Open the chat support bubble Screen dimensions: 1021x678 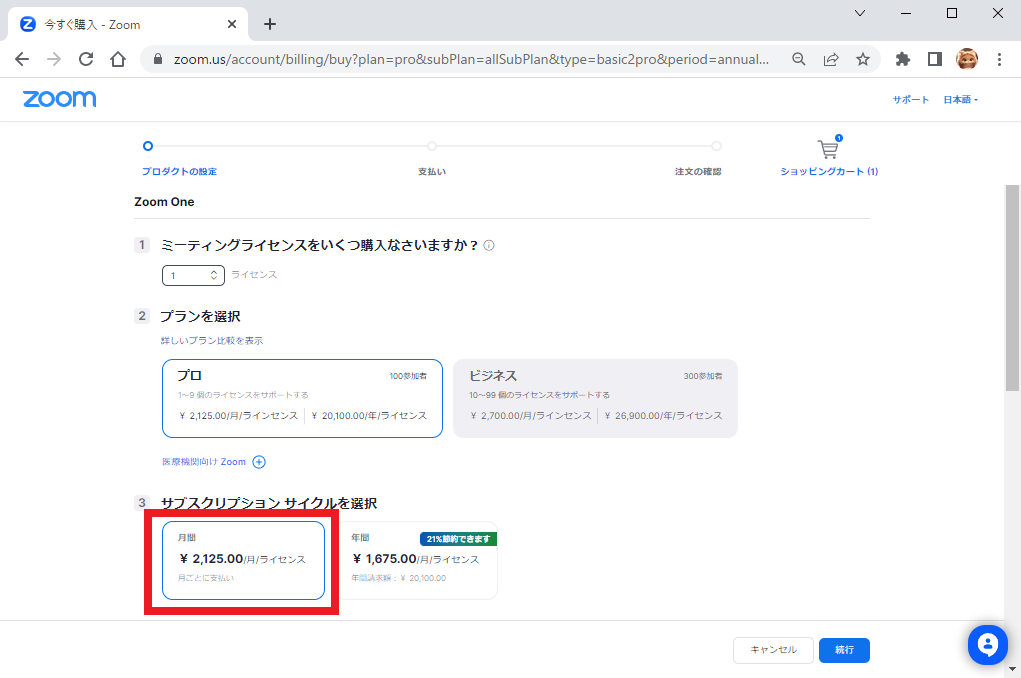(988, 645)
